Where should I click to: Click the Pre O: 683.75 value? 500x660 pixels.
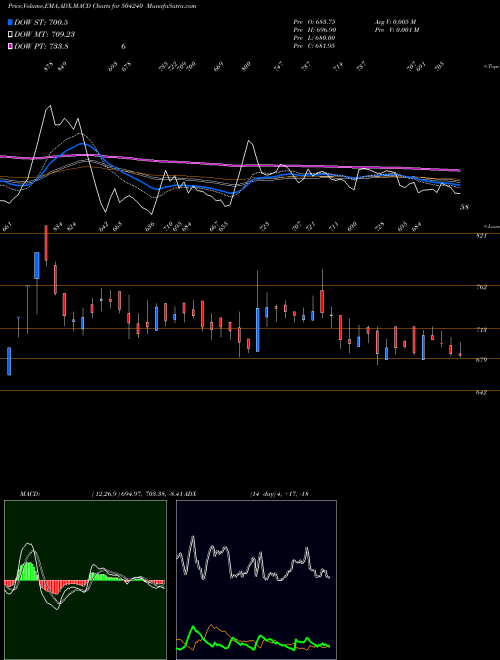pos(314,21)
